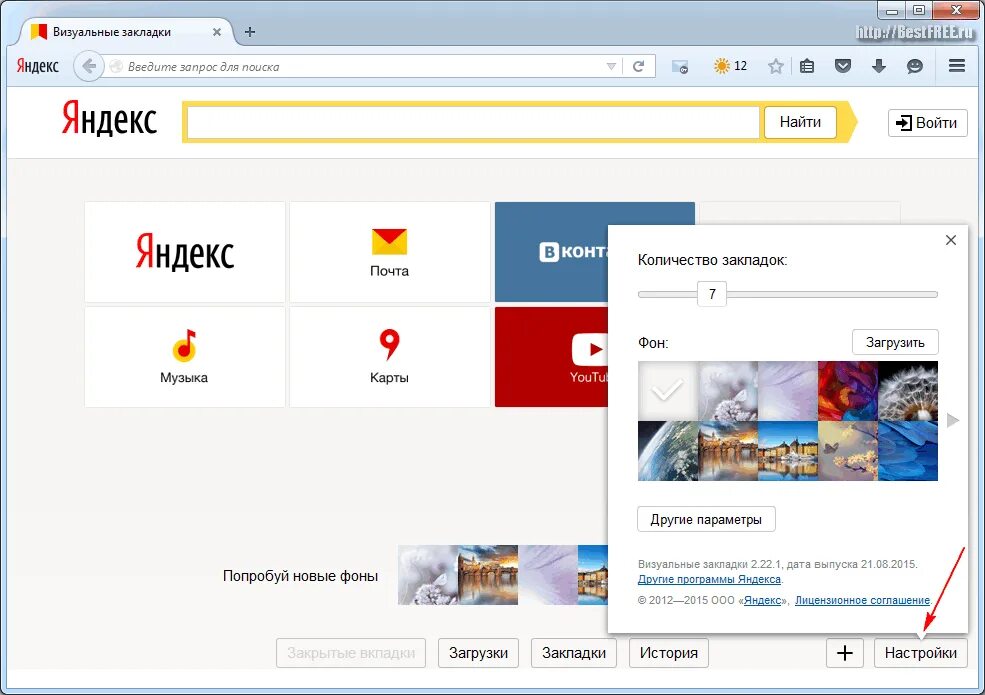The width and height of the screenshot is (985, 695).
Task: Click the Яндекс link in the copyright line
Action: [762, 600]
